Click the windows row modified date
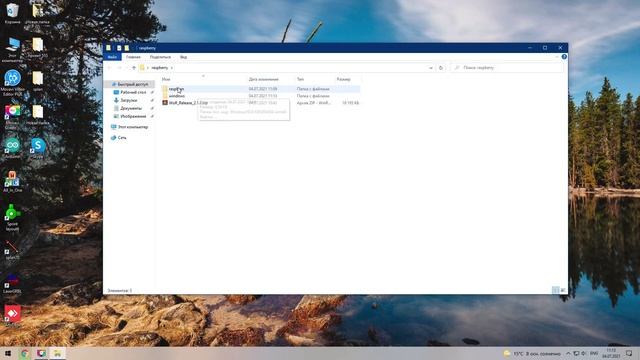 pyautogui.click(x=263, y=96)
